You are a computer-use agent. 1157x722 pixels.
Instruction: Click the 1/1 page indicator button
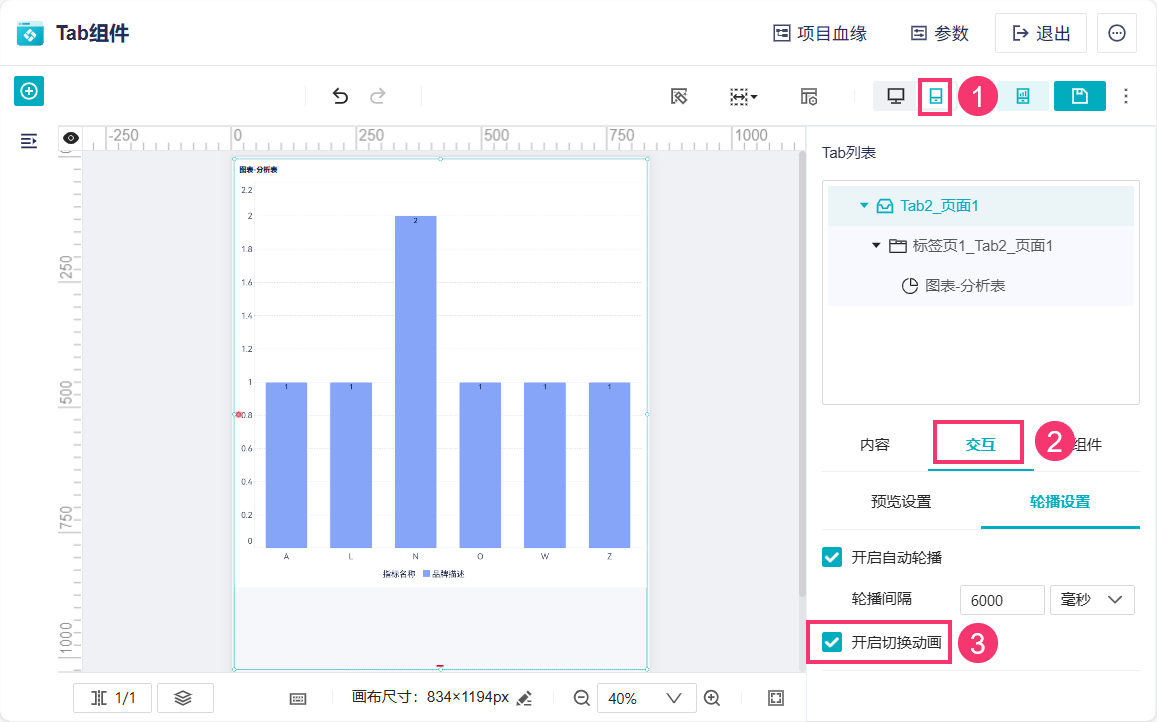click(x=112, y=698)
